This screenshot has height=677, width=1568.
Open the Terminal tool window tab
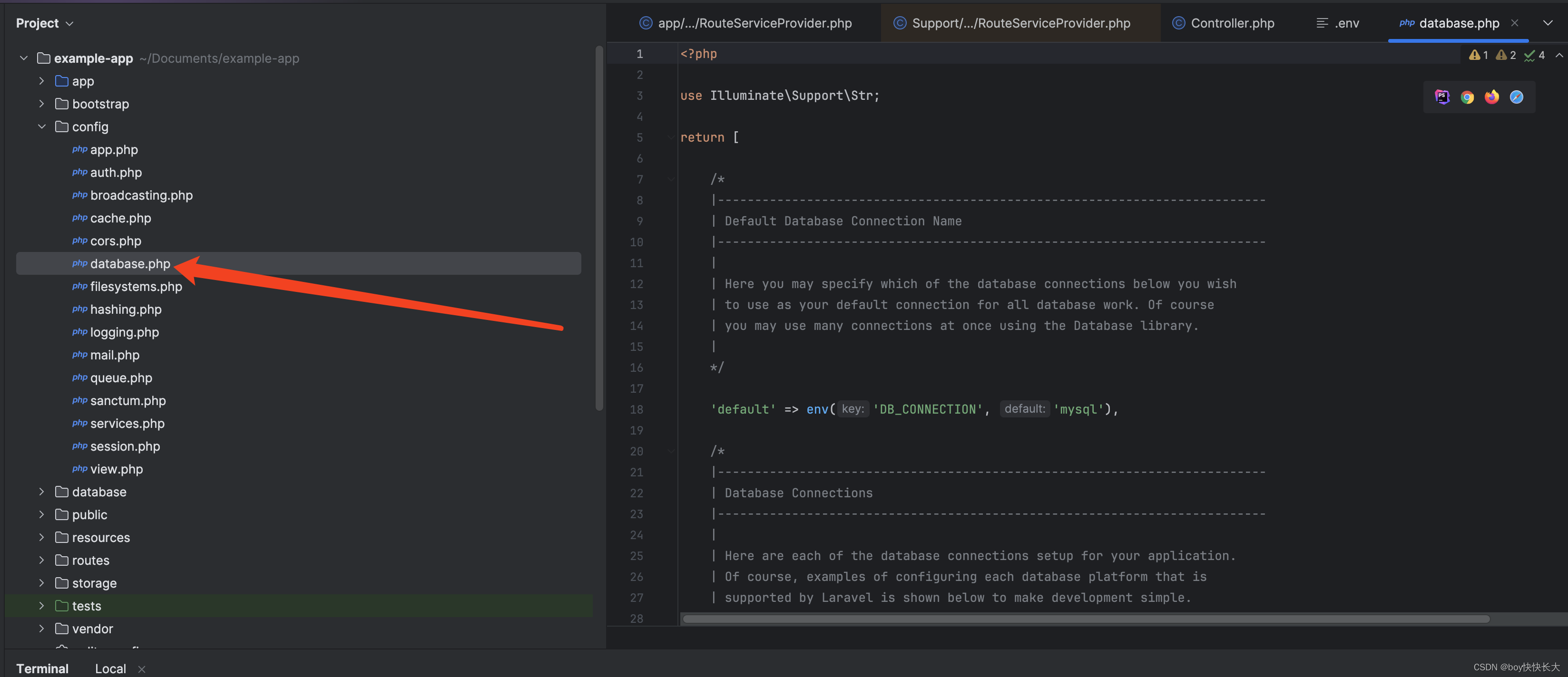pos(42,668)
